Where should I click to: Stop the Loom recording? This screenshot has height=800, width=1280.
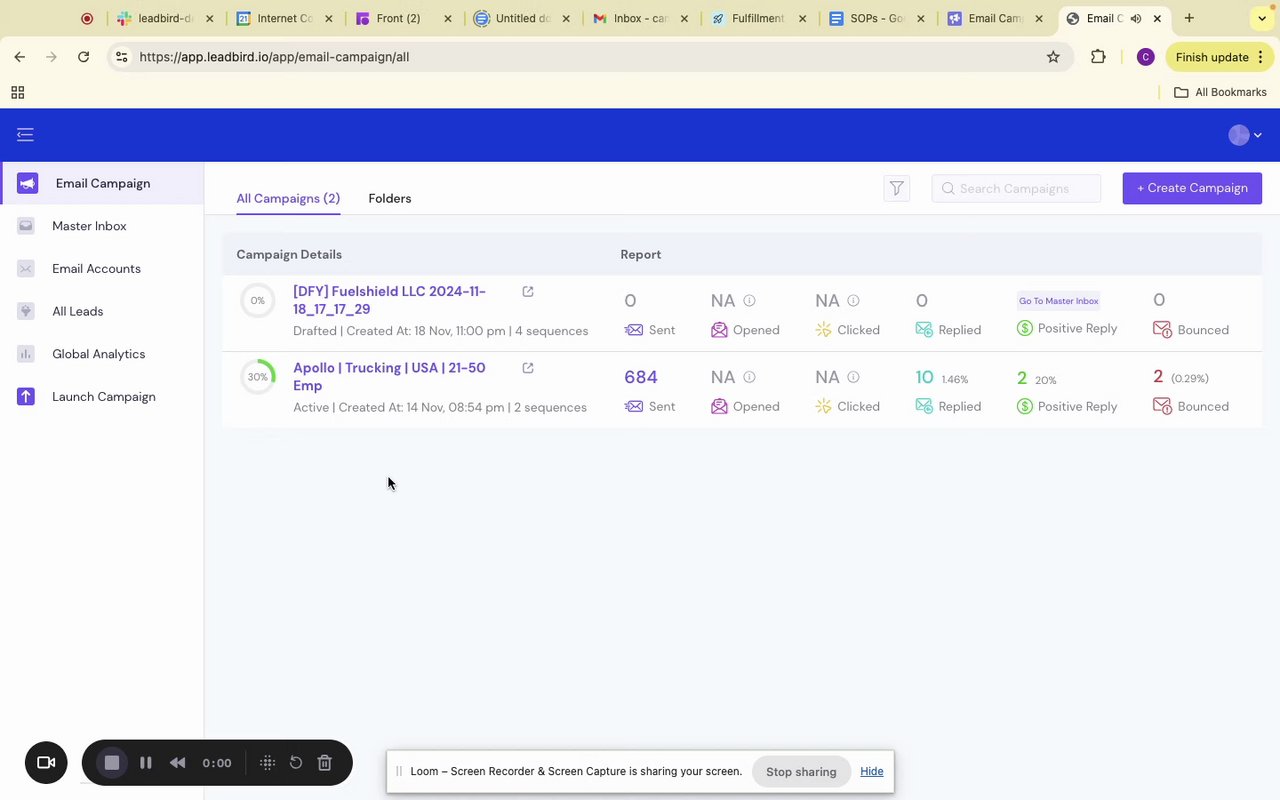[112, 763]
